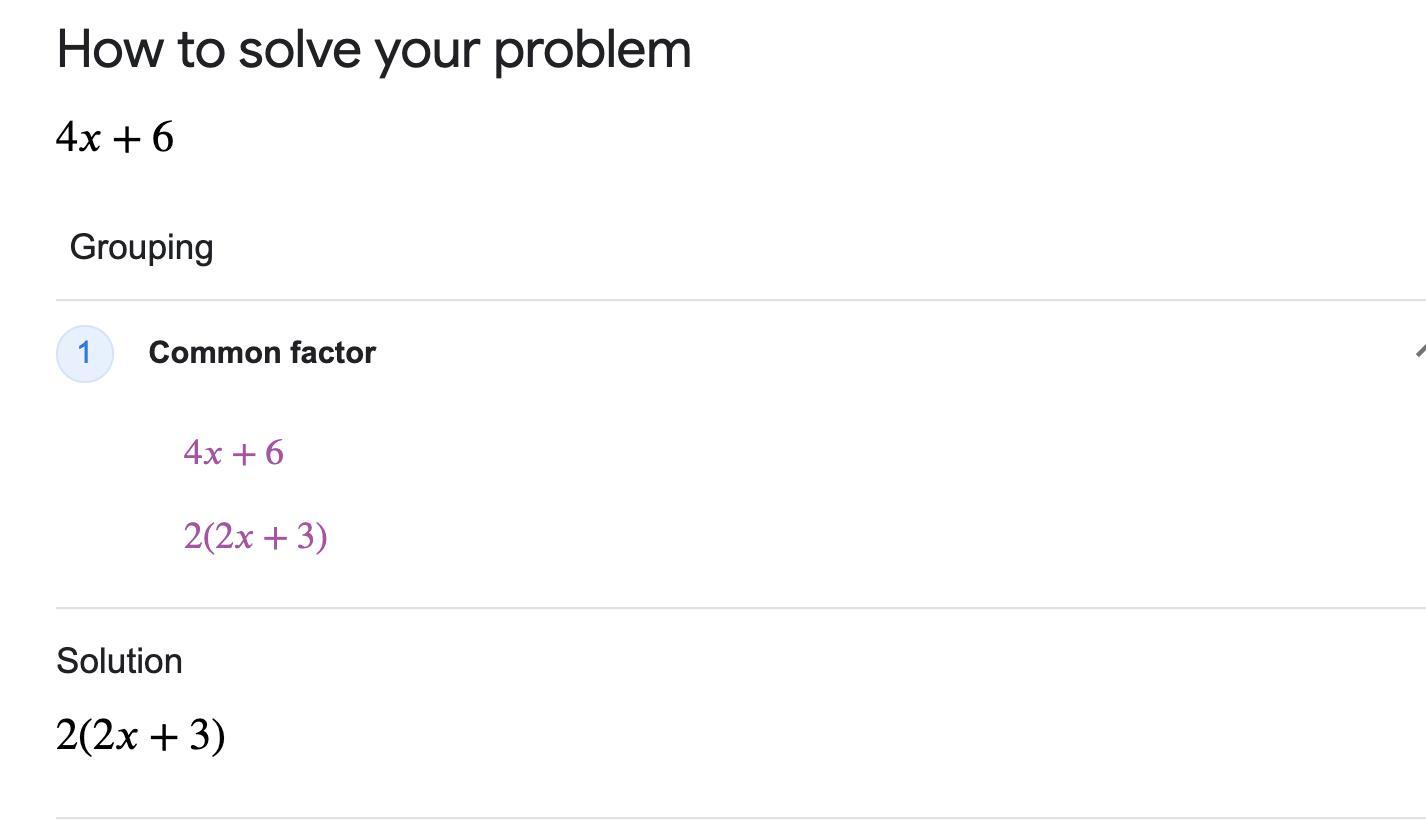Click the Solution heading
This screenshot has height=826, width=1426.
click(x=119, y=661)
